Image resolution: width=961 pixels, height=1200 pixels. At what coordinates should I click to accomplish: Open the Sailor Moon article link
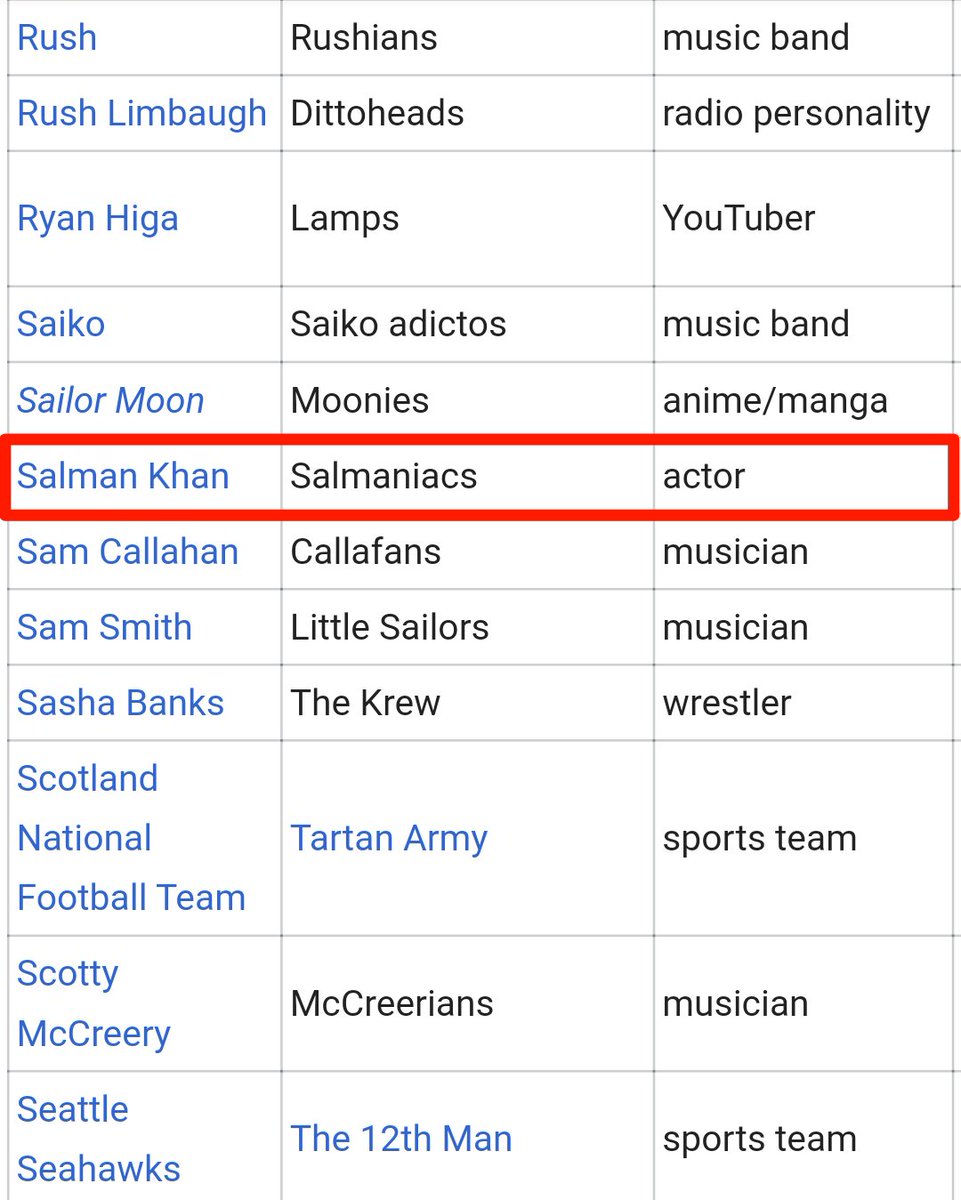pos(111,401)
